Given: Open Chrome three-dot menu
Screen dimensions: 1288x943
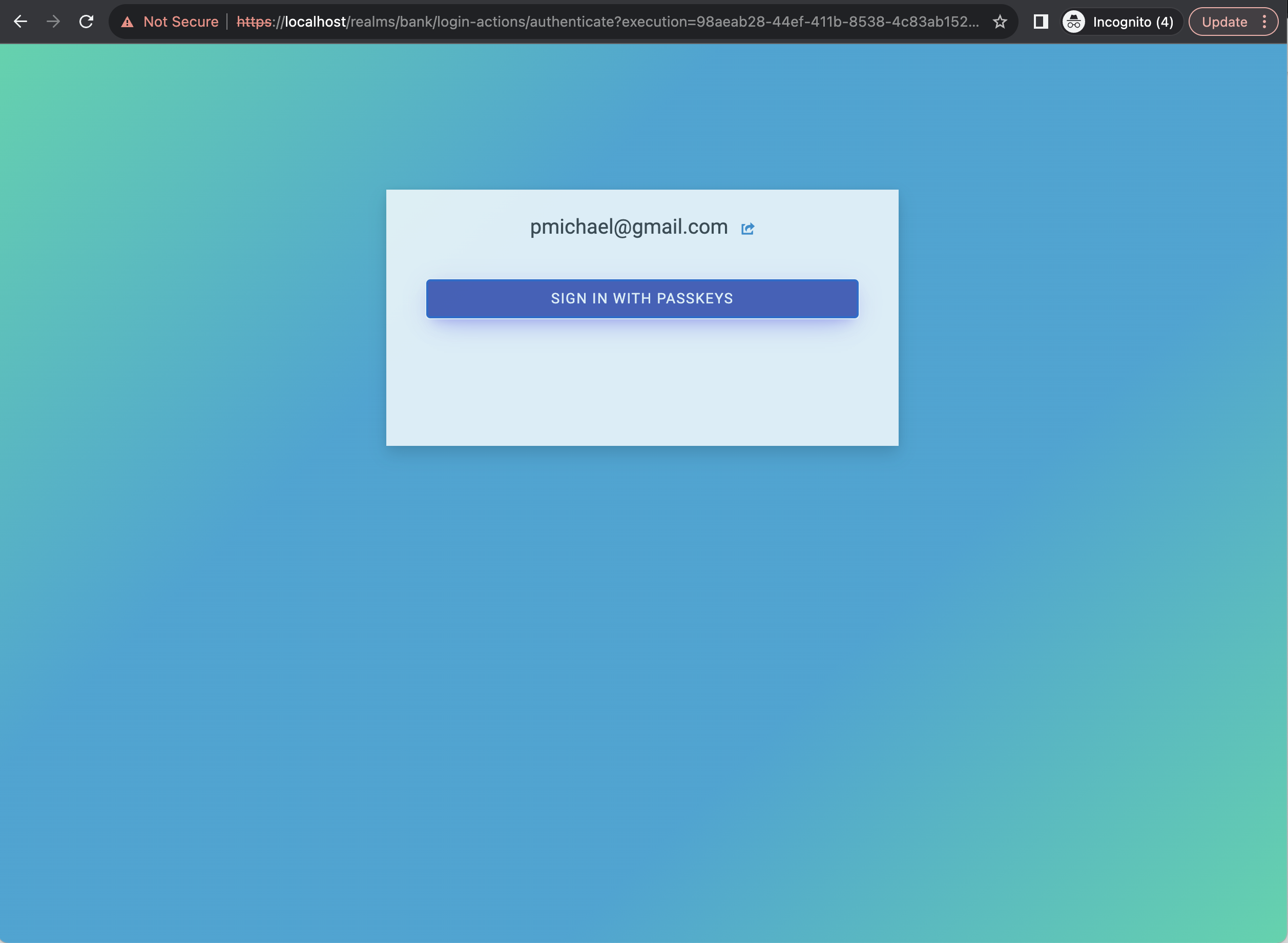Looking at the screenshot, I should [1264, 22].
